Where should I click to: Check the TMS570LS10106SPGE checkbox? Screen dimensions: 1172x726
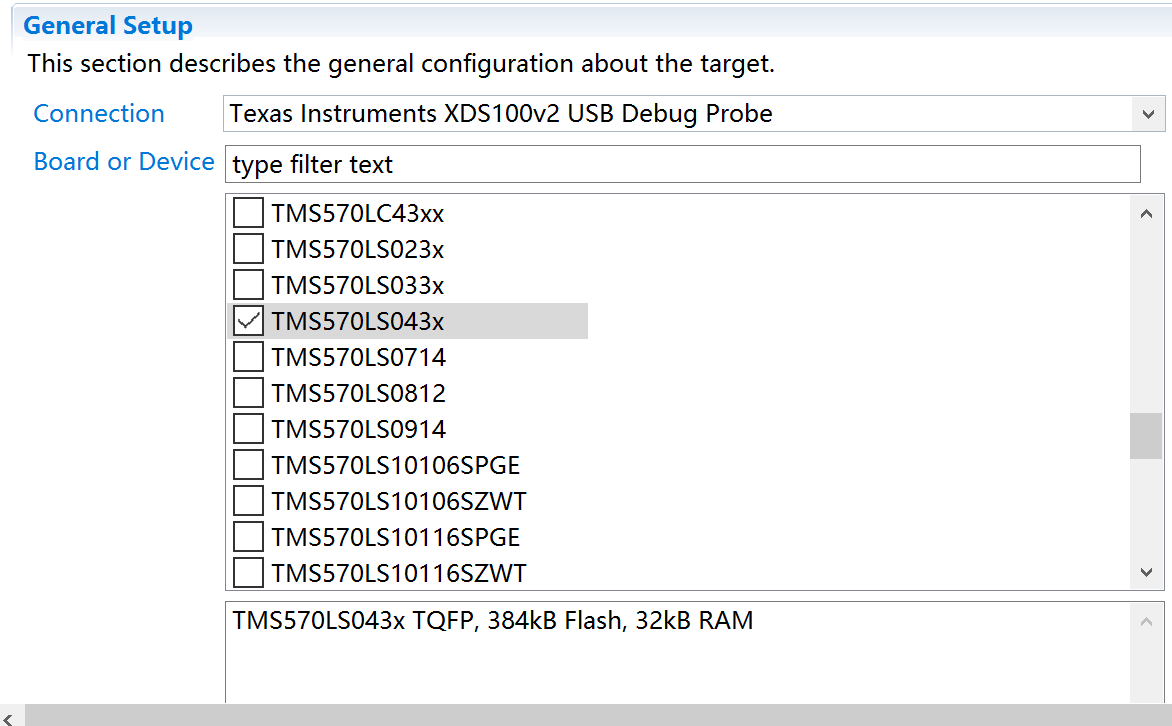click(248, 465)
